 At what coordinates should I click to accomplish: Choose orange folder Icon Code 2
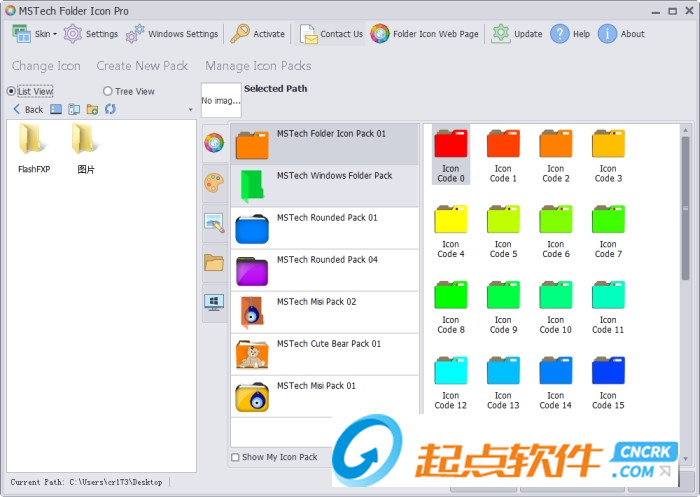pyautogui.click(x=556, y=155)
